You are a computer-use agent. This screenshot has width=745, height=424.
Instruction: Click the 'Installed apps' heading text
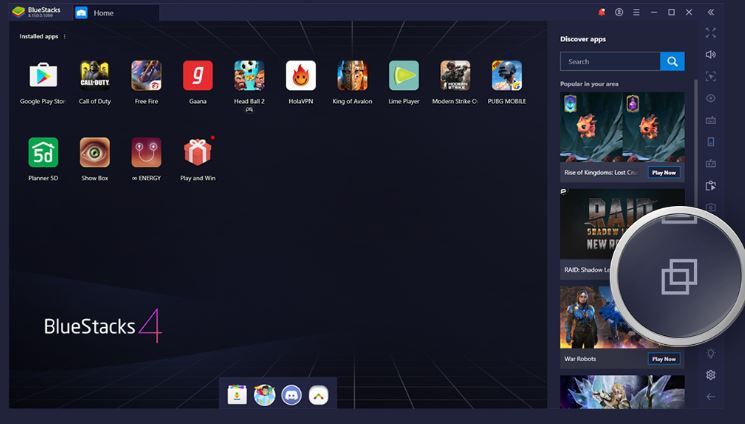38,37
